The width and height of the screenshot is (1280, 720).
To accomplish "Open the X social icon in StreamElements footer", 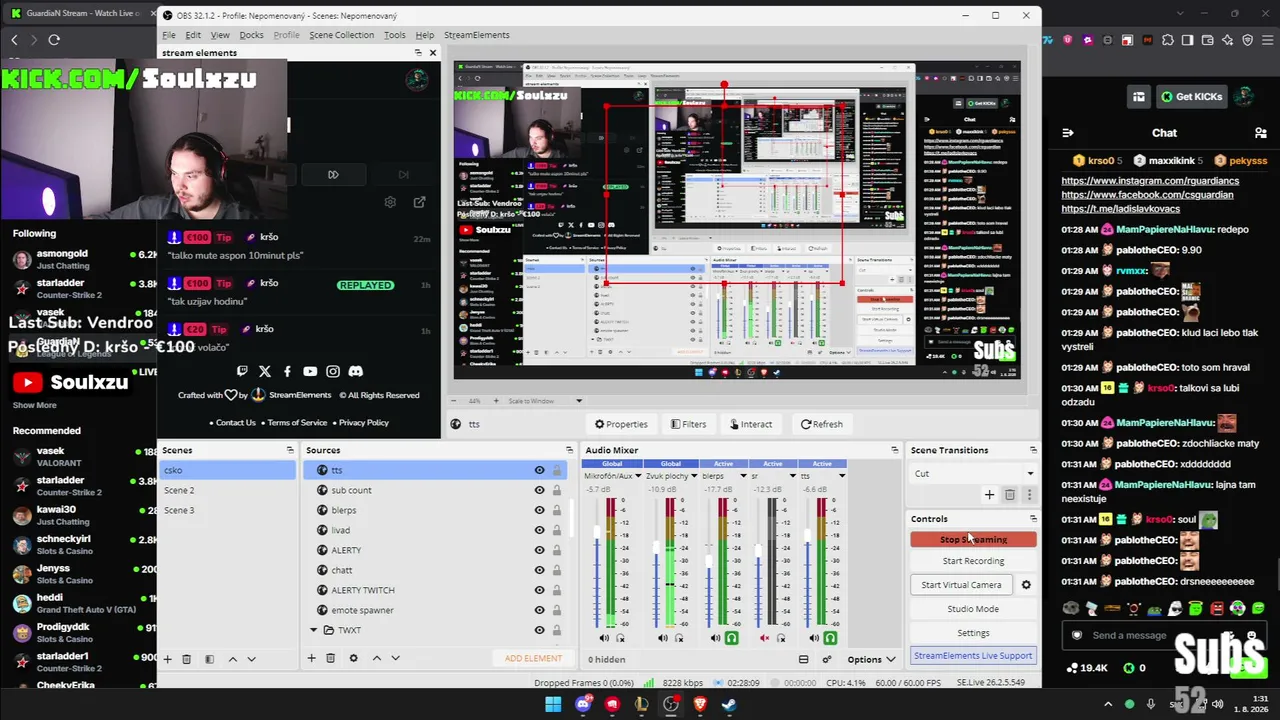I will [x=265, y=371].
